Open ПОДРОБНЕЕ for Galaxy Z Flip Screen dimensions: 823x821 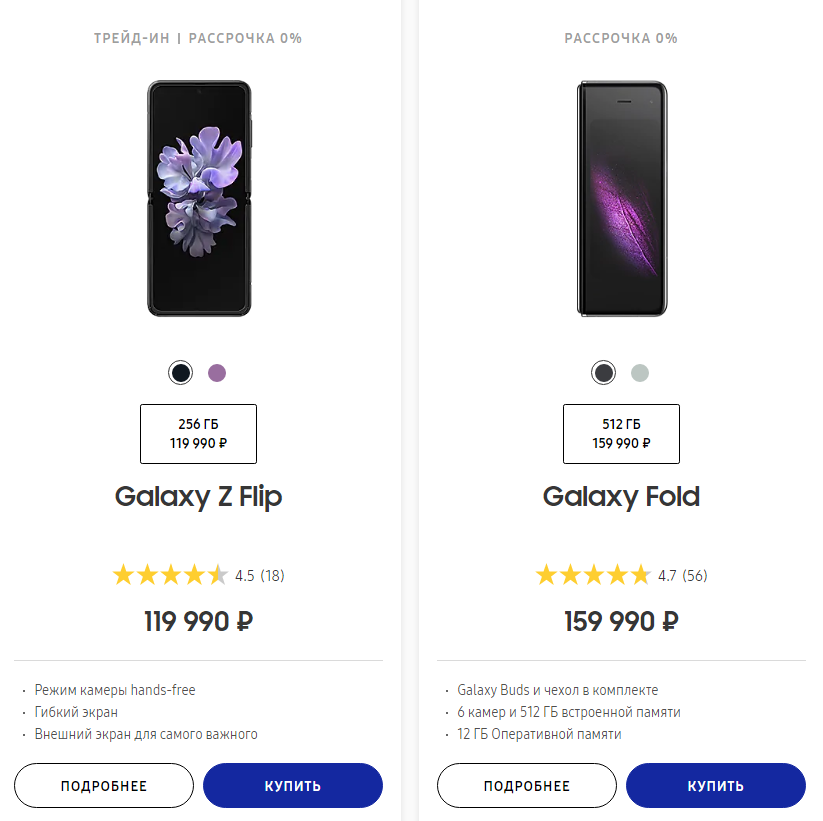point(103,785)
